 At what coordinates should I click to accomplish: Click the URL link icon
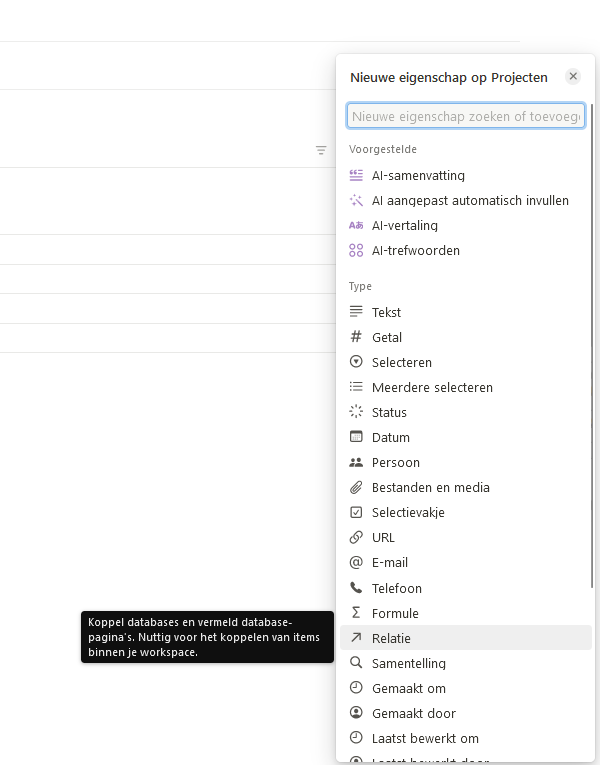(x=356, y=537)
